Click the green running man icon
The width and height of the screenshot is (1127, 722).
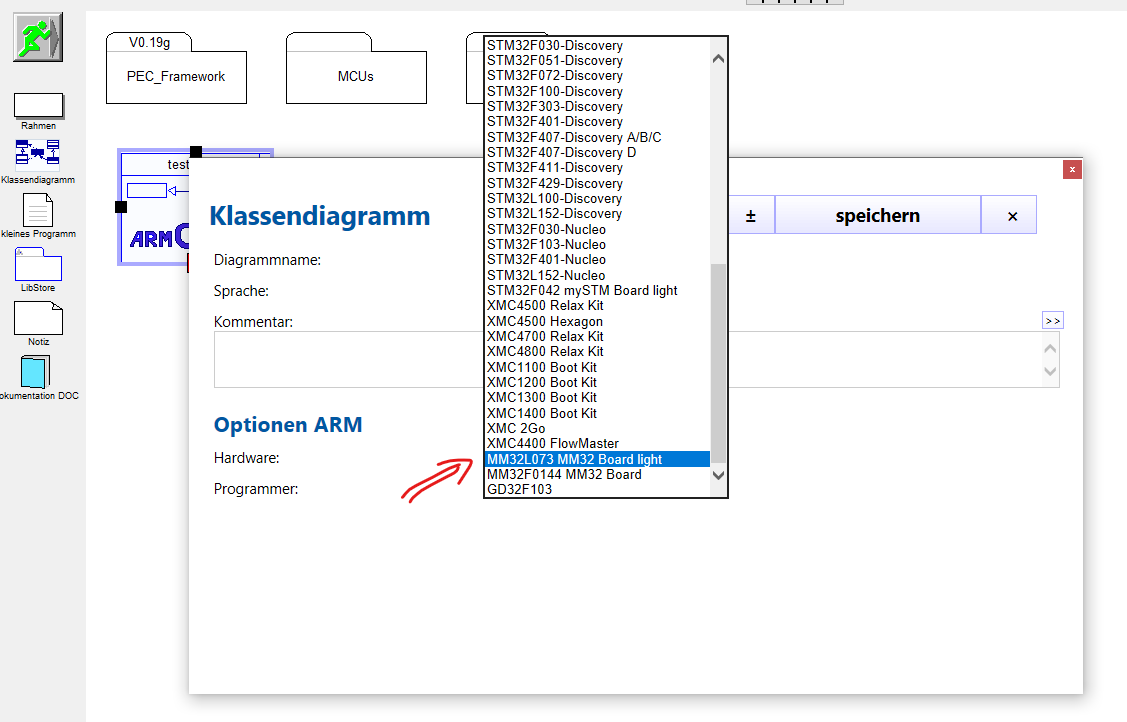pyautogui.click(x=37, y=37)
